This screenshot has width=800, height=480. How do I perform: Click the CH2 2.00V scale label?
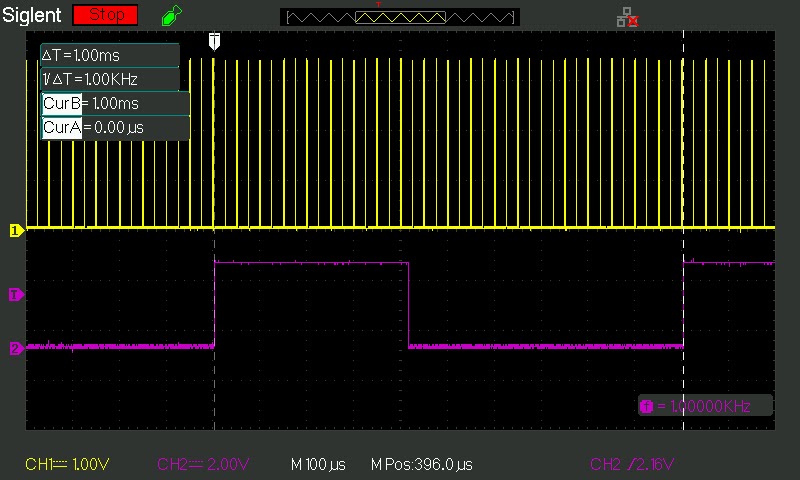(x=203, y=464)
